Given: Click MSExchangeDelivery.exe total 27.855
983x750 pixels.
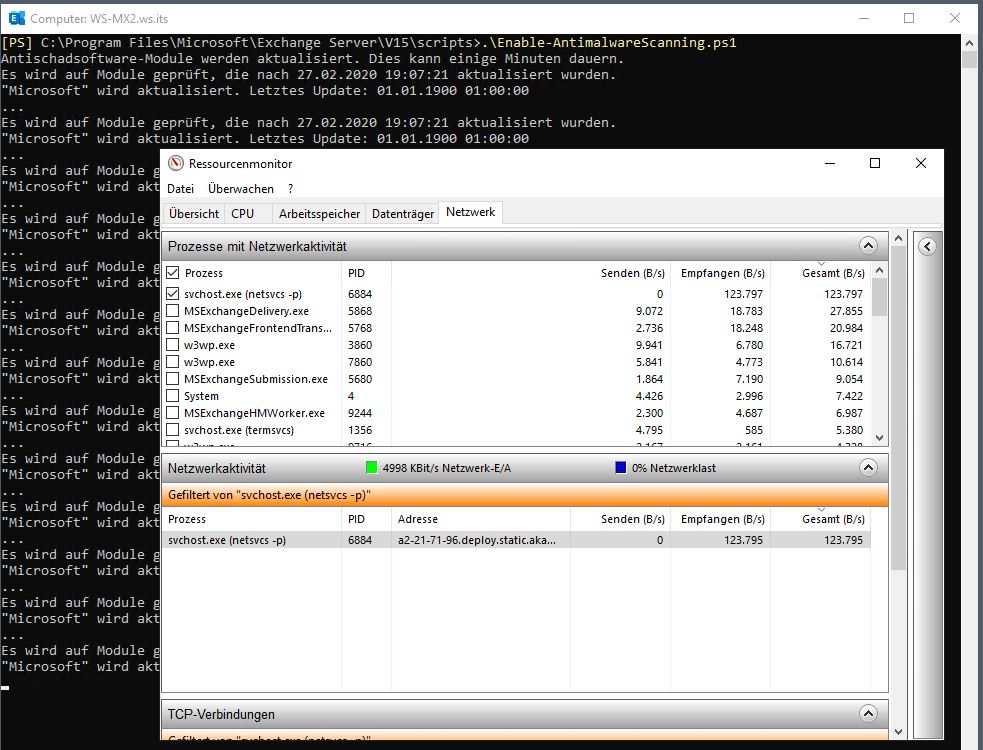Looking at the screenshot, I should pos(846,311).
